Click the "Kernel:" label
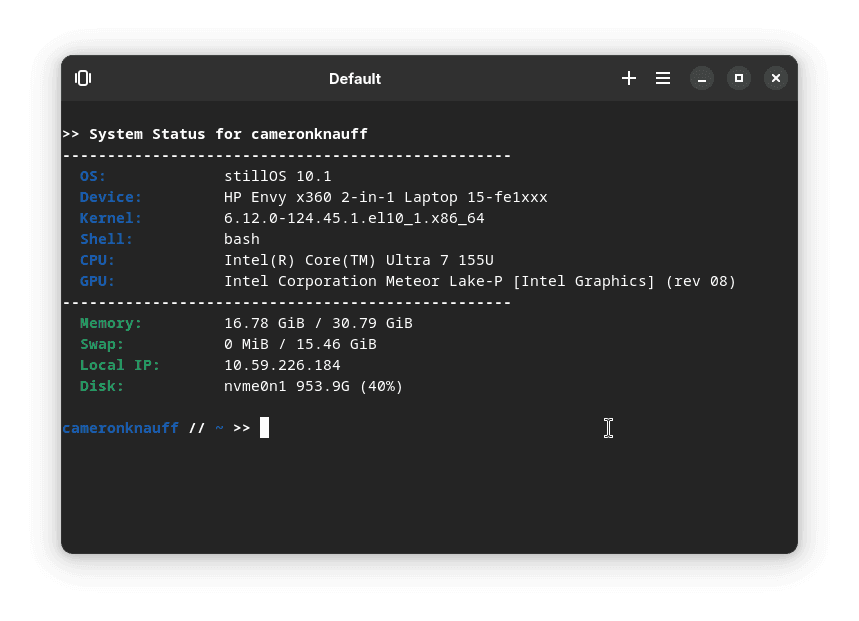859x621 pixels. point(111,218)
